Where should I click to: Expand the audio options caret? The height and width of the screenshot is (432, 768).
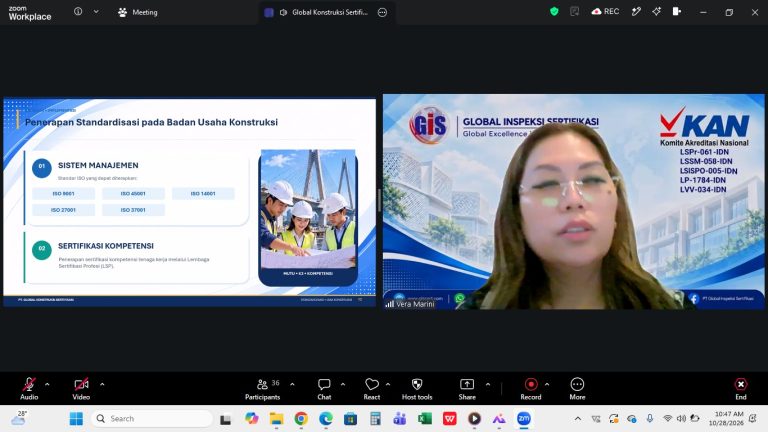click(x=47, y=384)
